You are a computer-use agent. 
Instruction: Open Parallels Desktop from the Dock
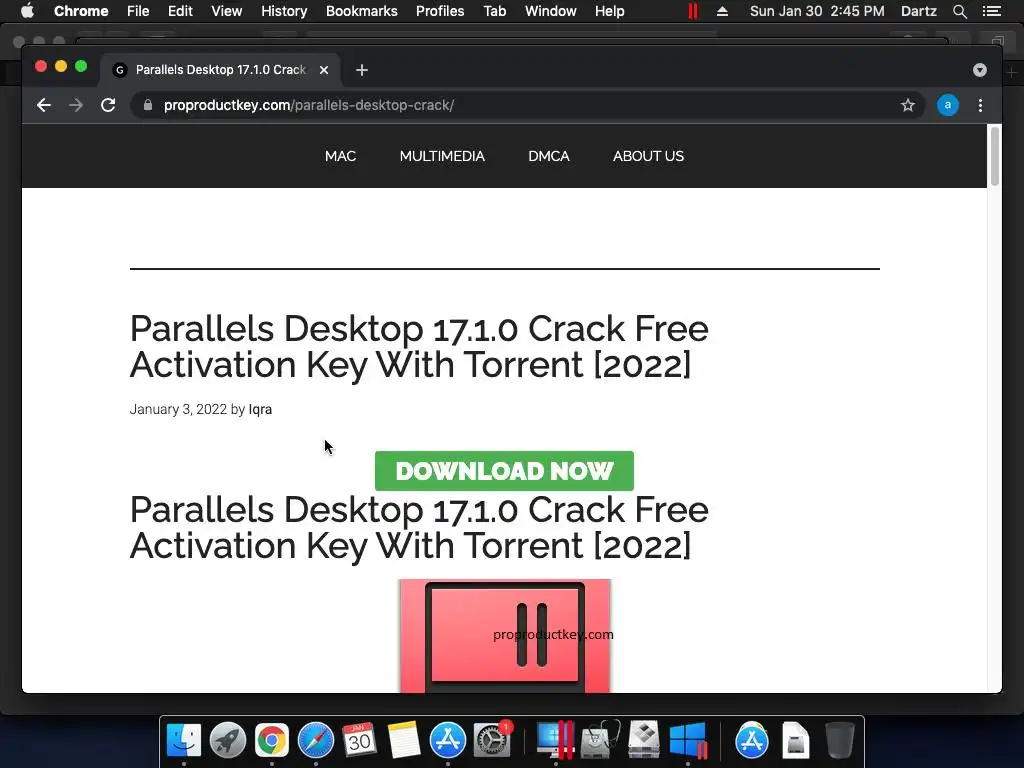(555, 741)
